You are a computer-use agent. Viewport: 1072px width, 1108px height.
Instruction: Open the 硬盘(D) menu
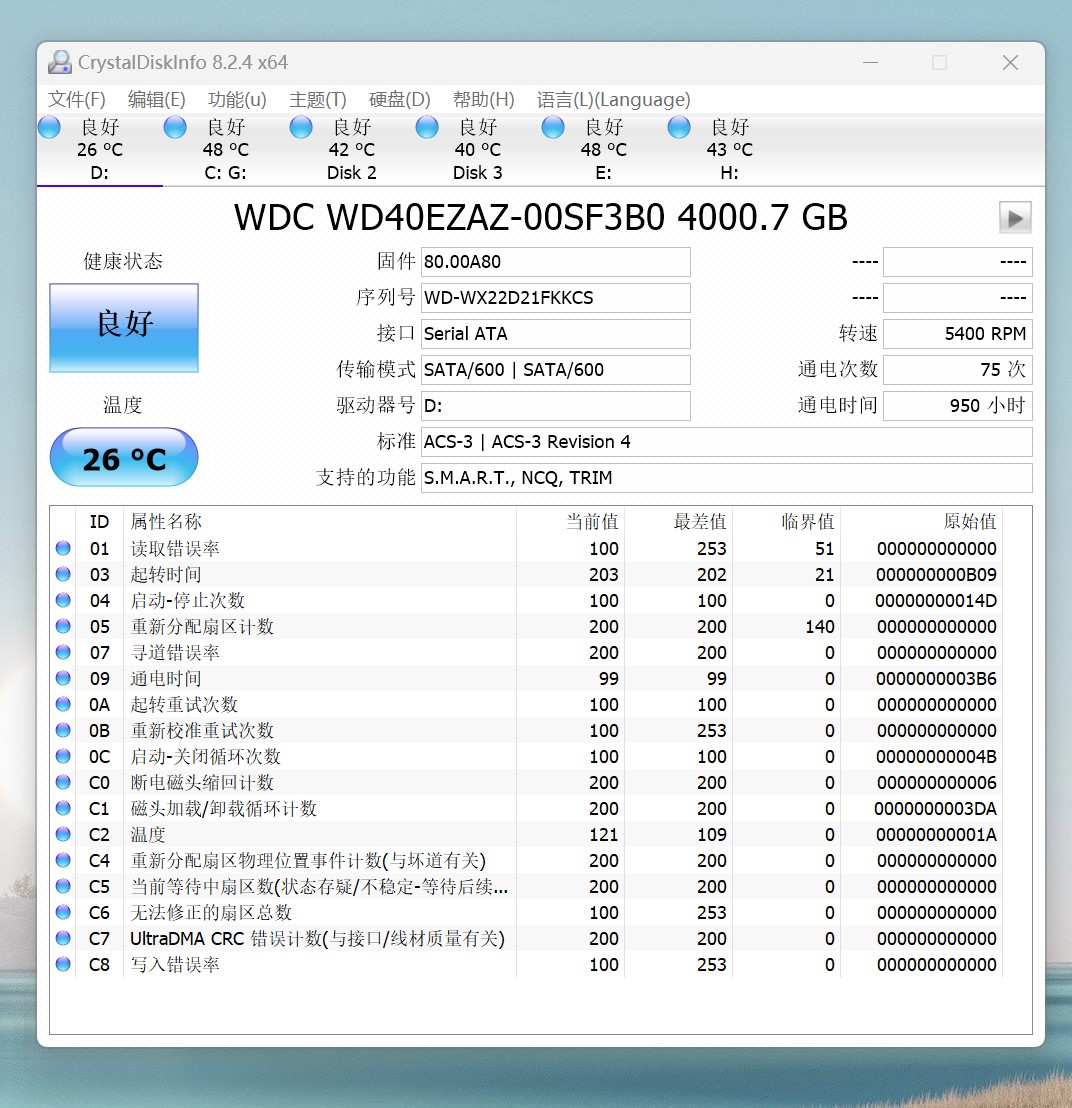pos(399,100)
